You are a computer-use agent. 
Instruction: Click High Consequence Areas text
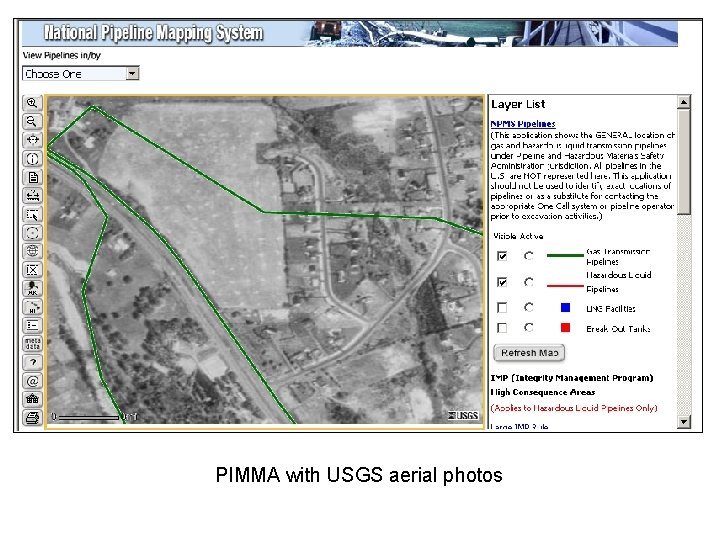[x=542, y=392]
